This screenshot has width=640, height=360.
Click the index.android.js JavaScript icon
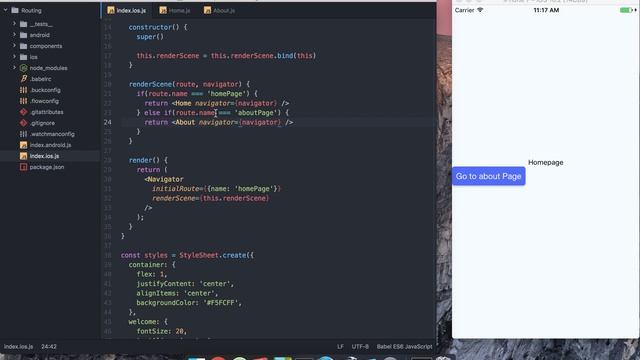pos(24,145)
